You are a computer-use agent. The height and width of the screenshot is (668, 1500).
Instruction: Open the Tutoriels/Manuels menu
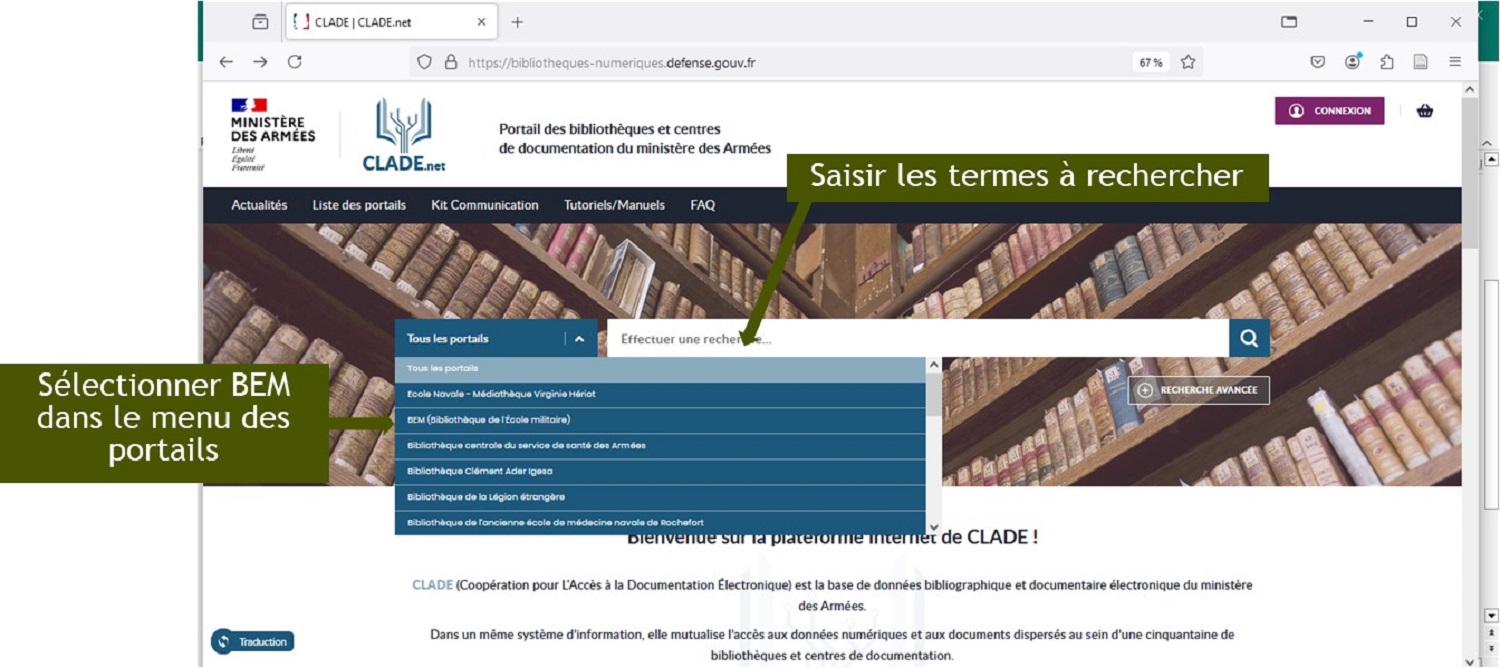tap(614, 205)
